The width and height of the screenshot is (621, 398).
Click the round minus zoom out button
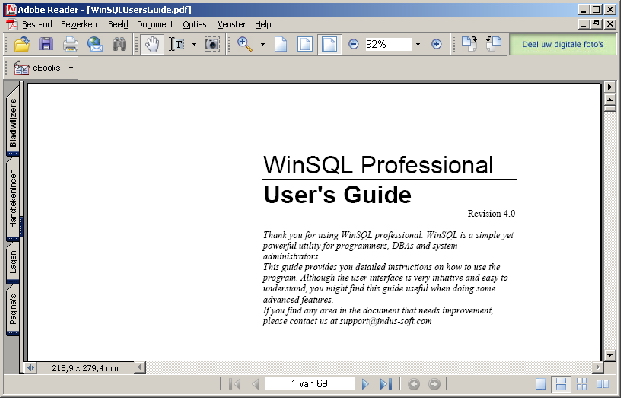tap(353, 44)
